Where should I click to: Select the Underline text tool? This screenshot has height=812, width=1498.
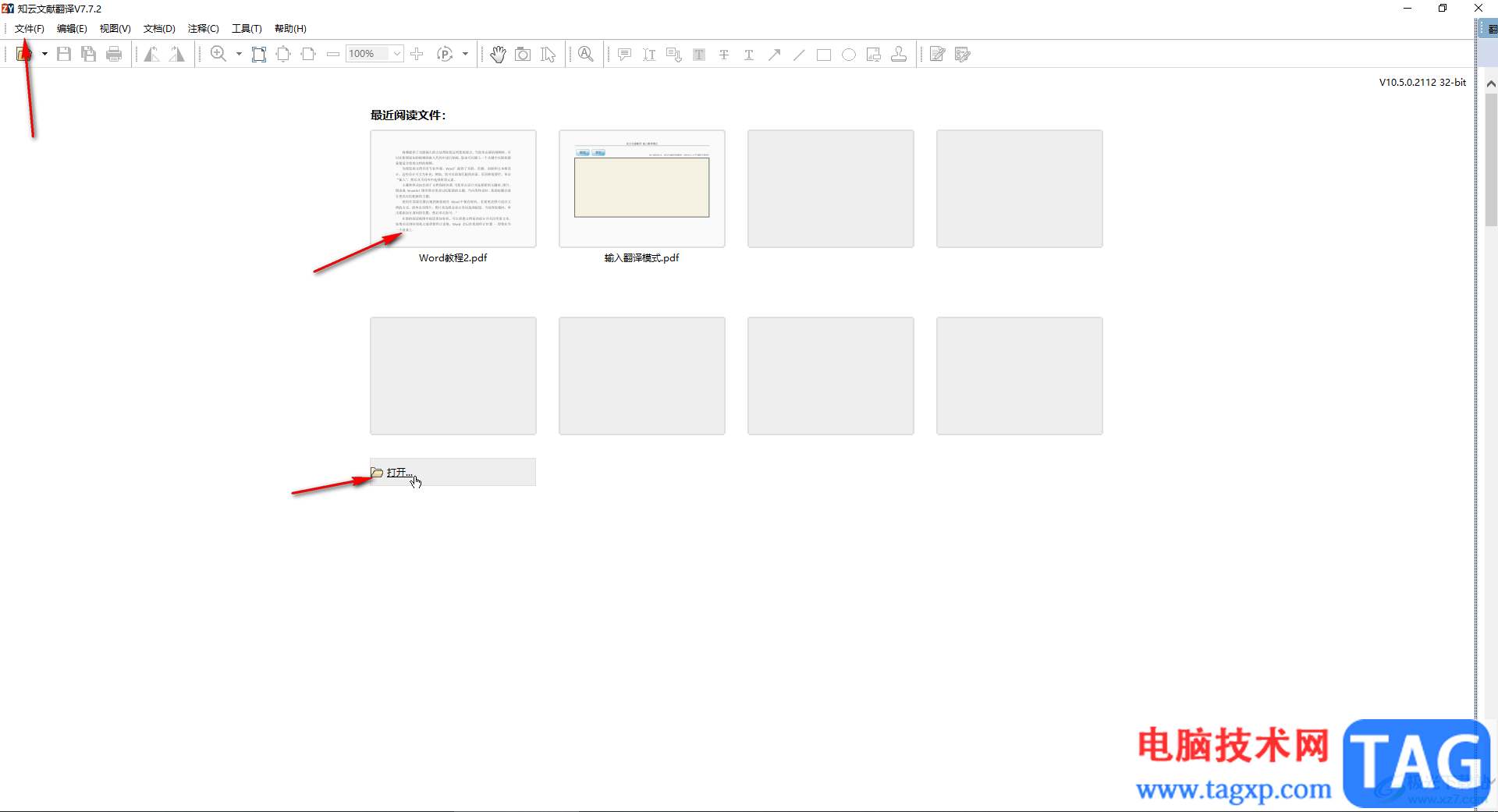[749, 54]
